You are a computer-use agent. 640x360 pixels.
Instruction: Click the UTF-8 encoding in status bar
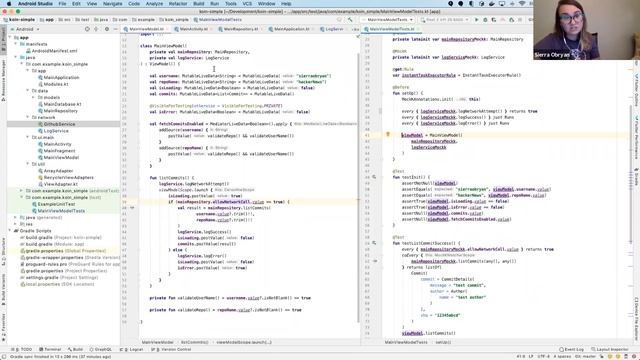(x=543, y=357)
